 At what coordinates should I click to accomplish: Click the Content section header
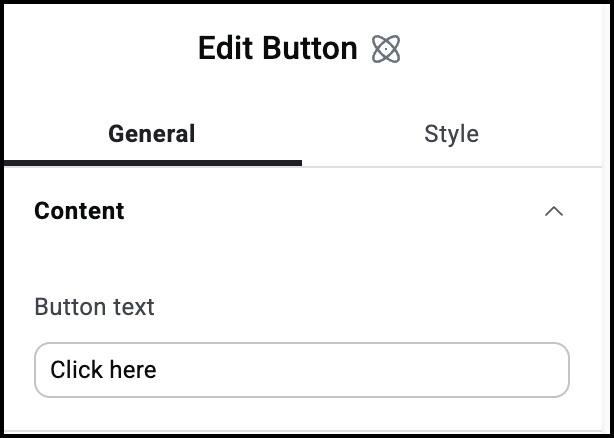(302, 211)
